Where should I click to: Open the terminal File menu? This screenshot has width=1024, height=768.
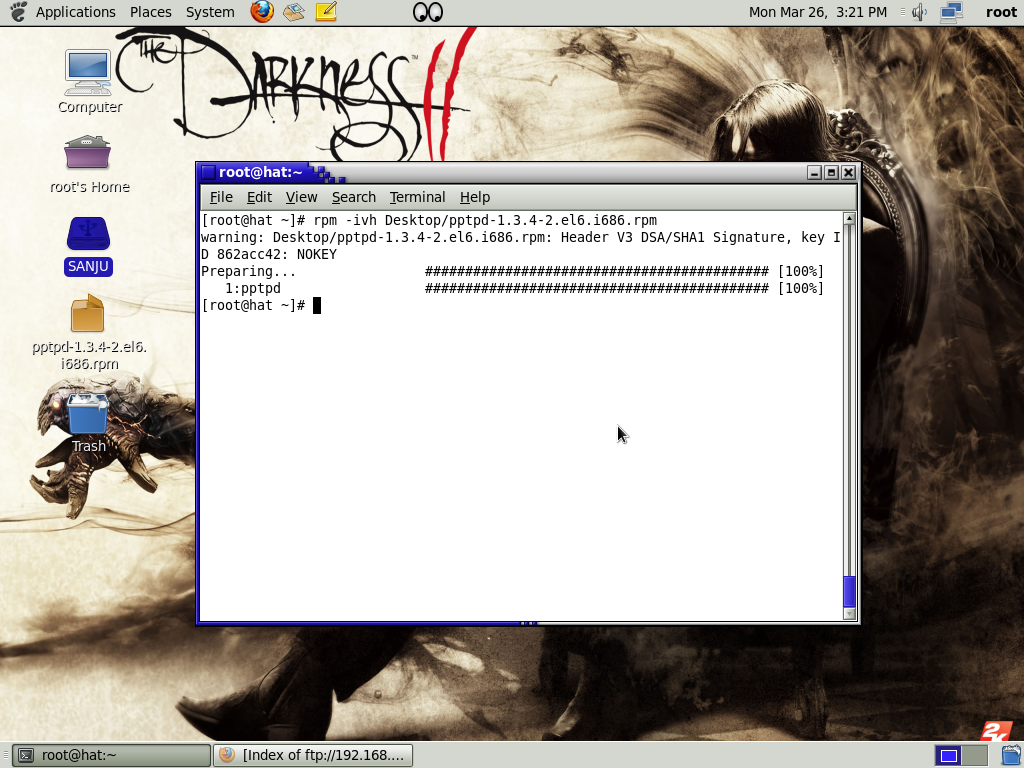point(221,197)
